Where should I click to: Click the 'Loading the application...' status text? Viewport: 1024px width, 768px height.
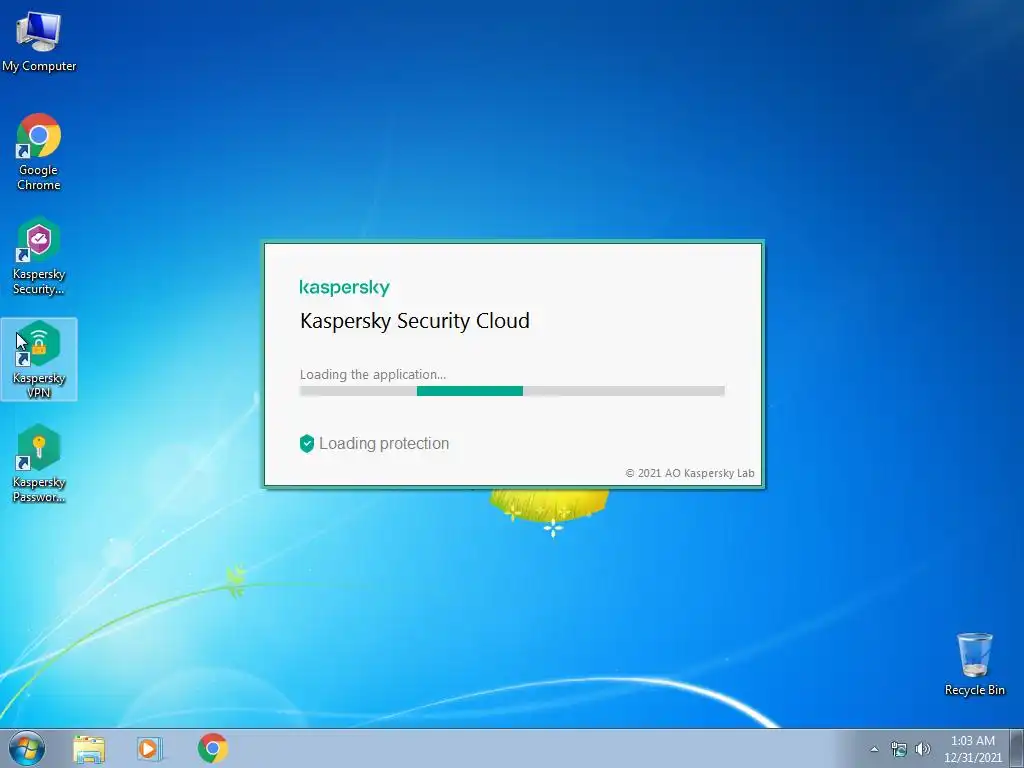(373, 374)
